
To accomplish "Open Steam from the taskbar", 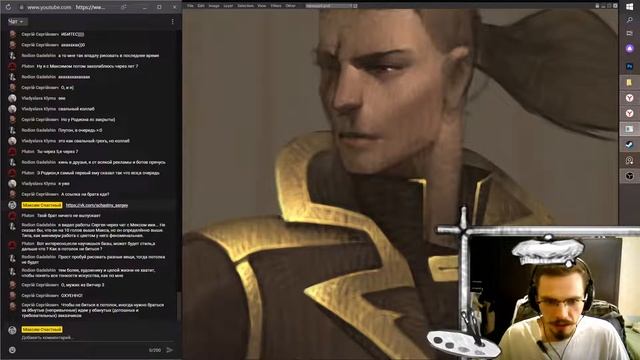I will 629,145.
